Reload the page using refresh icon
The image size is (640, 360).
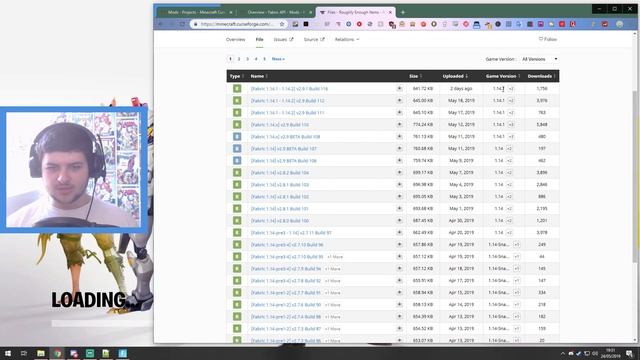(182, 24)
